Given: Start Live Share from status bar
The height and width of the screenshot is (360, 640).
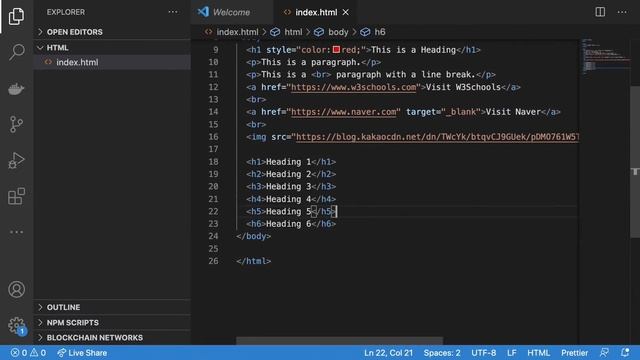Looking at the screenshot, I should [x=82, y=353].
